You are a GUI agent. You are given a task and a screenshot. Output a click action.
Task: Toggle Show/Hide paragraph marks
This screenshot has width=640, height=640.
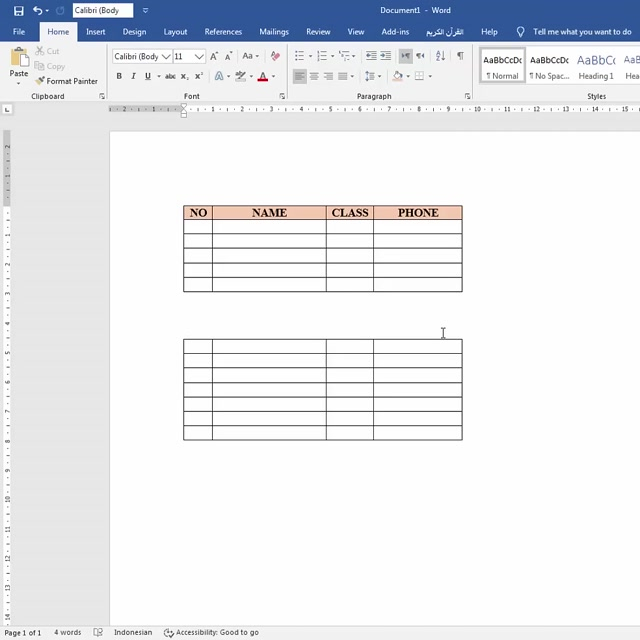[x=460, y=57]
